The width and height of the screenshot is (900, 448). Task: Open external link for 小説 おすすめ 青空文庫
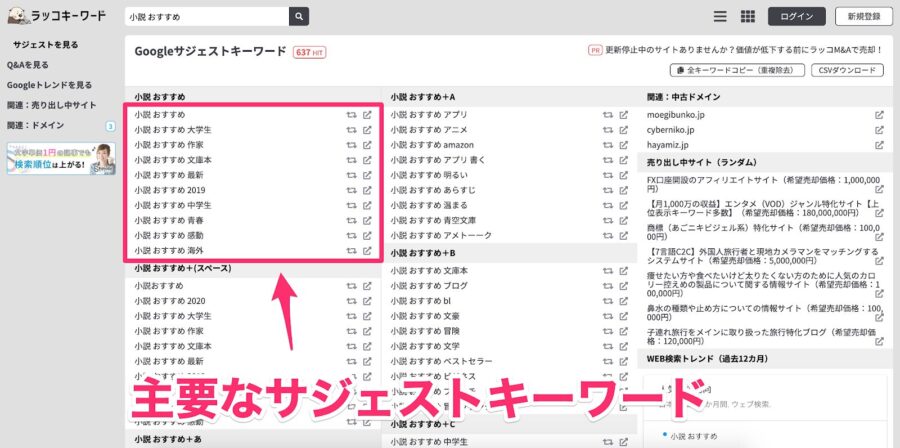[x=624, y=220]
